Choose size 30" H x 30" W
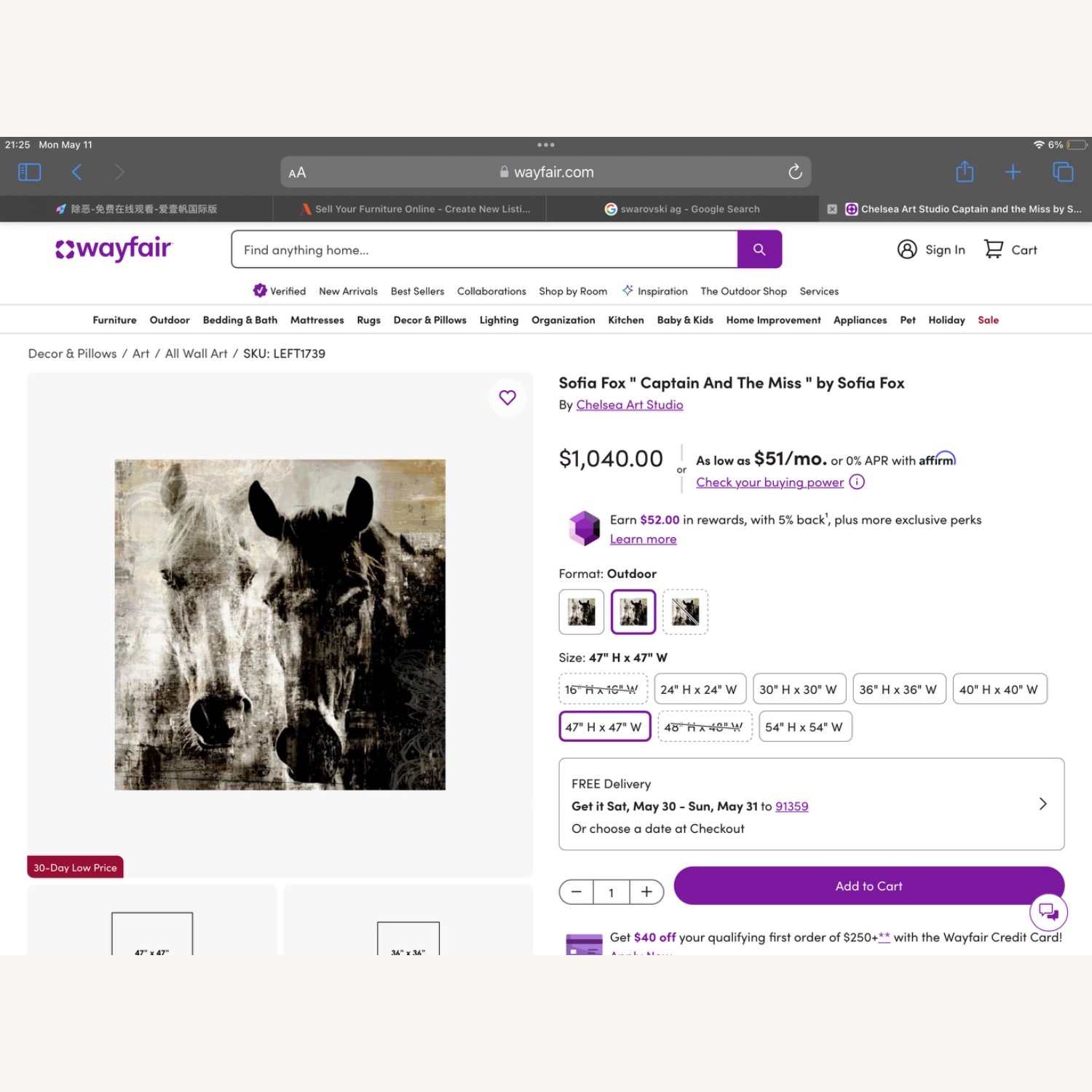Viewport: 1092px width, 1092px height. pyautogui.click(x=799, y=689)
